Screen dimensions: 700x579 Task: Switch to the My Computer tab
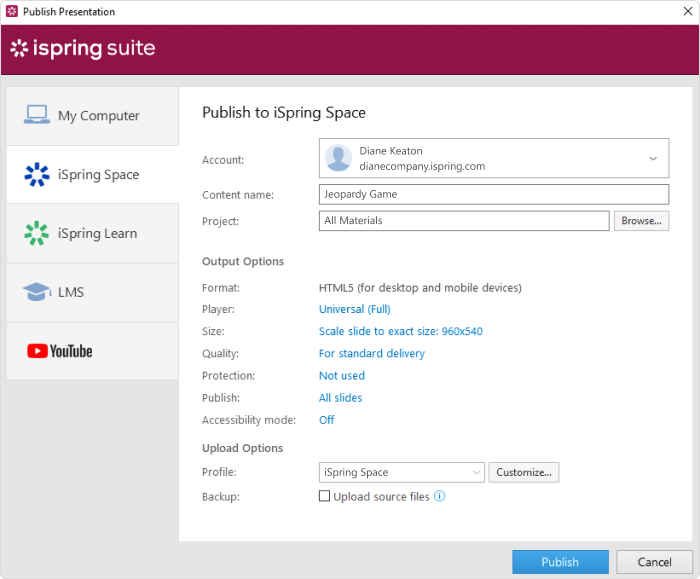92,116
